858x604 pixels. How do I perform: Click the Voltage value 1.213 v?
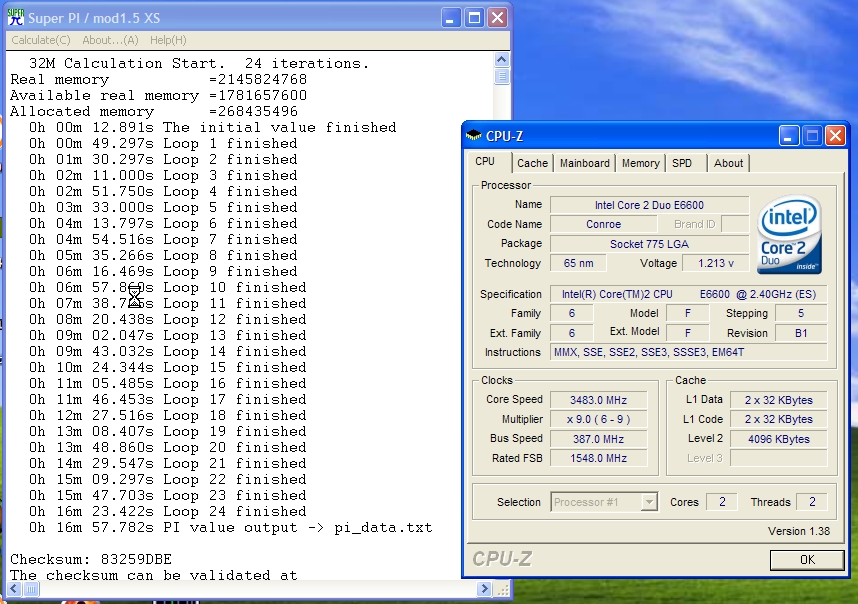pyautogui.click(x=716, y=263)
